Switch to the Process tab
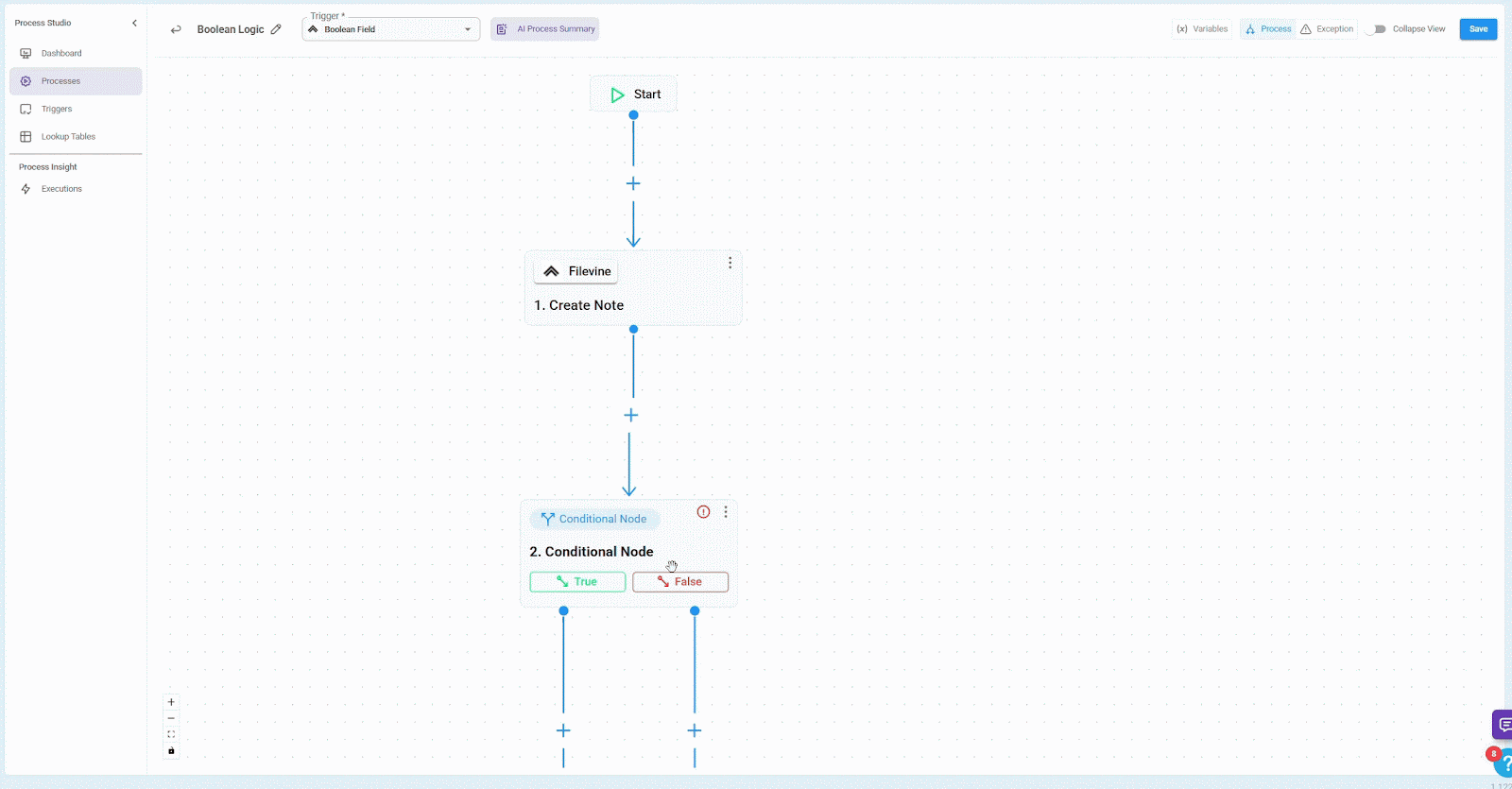The width and height of the screenshot is (1512, 789). (x=1268, y=29)
